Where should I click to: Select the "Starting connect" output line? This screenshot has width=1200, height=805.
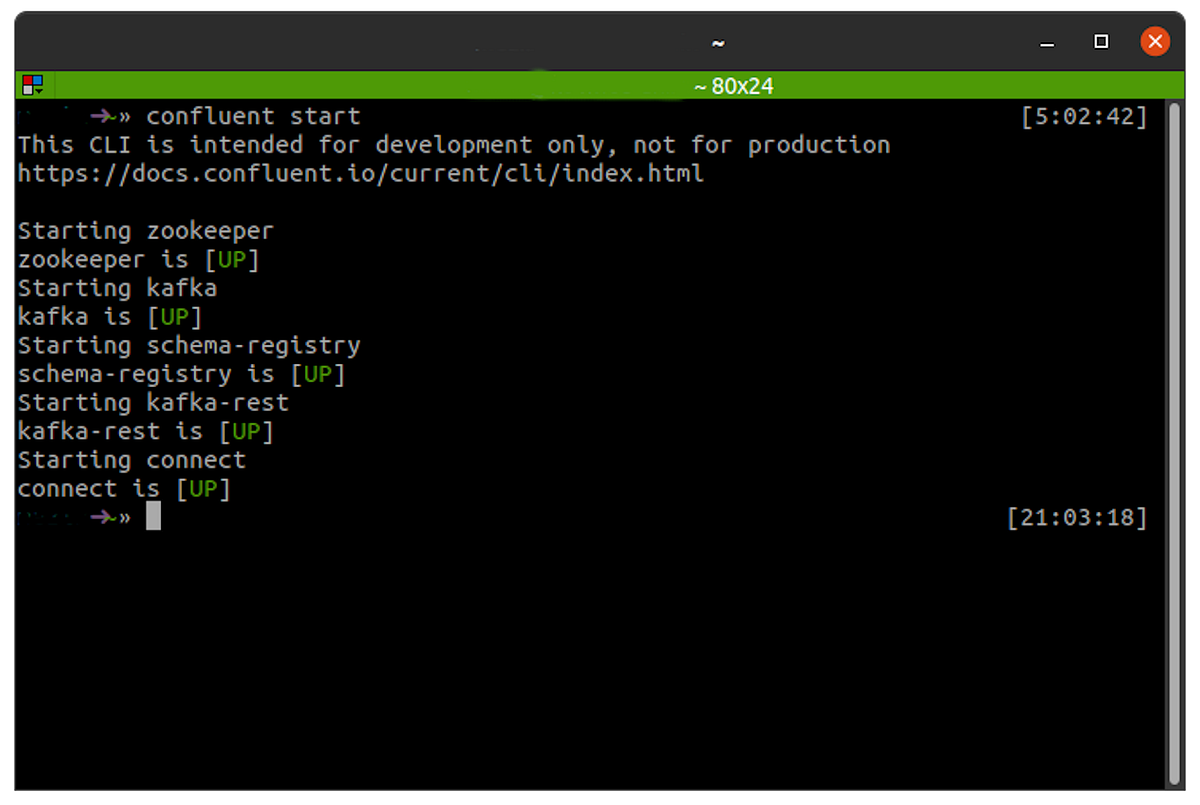pyautogui.click(x=131, y=459)
